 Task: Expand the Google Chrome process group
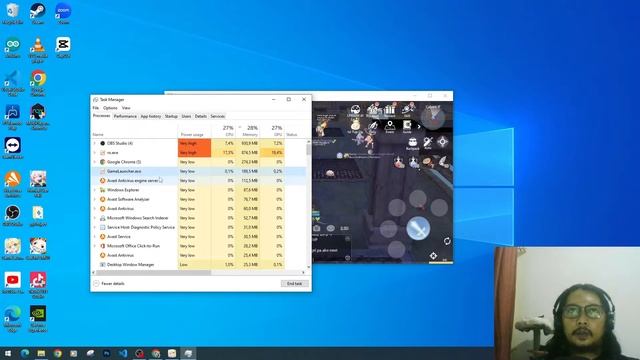(95, 162)
